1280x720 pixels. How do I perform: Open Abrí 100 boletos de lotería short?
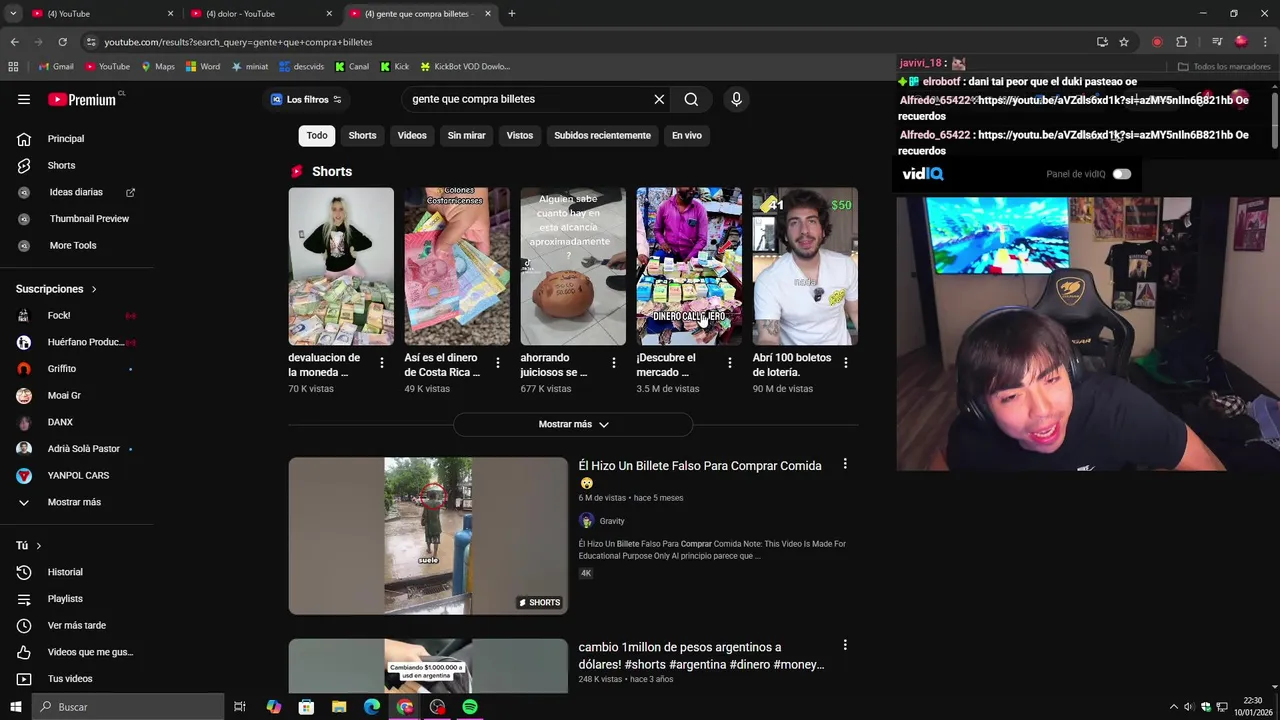[805, 266]
